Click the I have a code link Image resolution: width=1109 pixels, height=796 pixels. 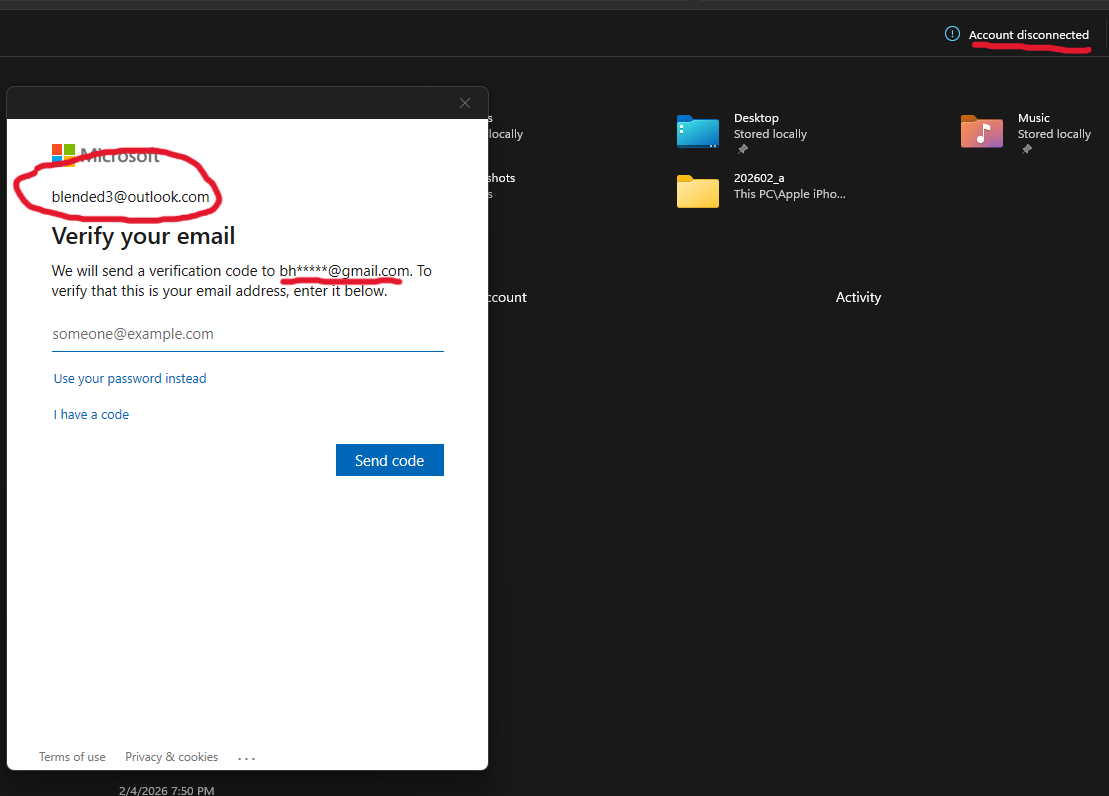pos(91,415)
